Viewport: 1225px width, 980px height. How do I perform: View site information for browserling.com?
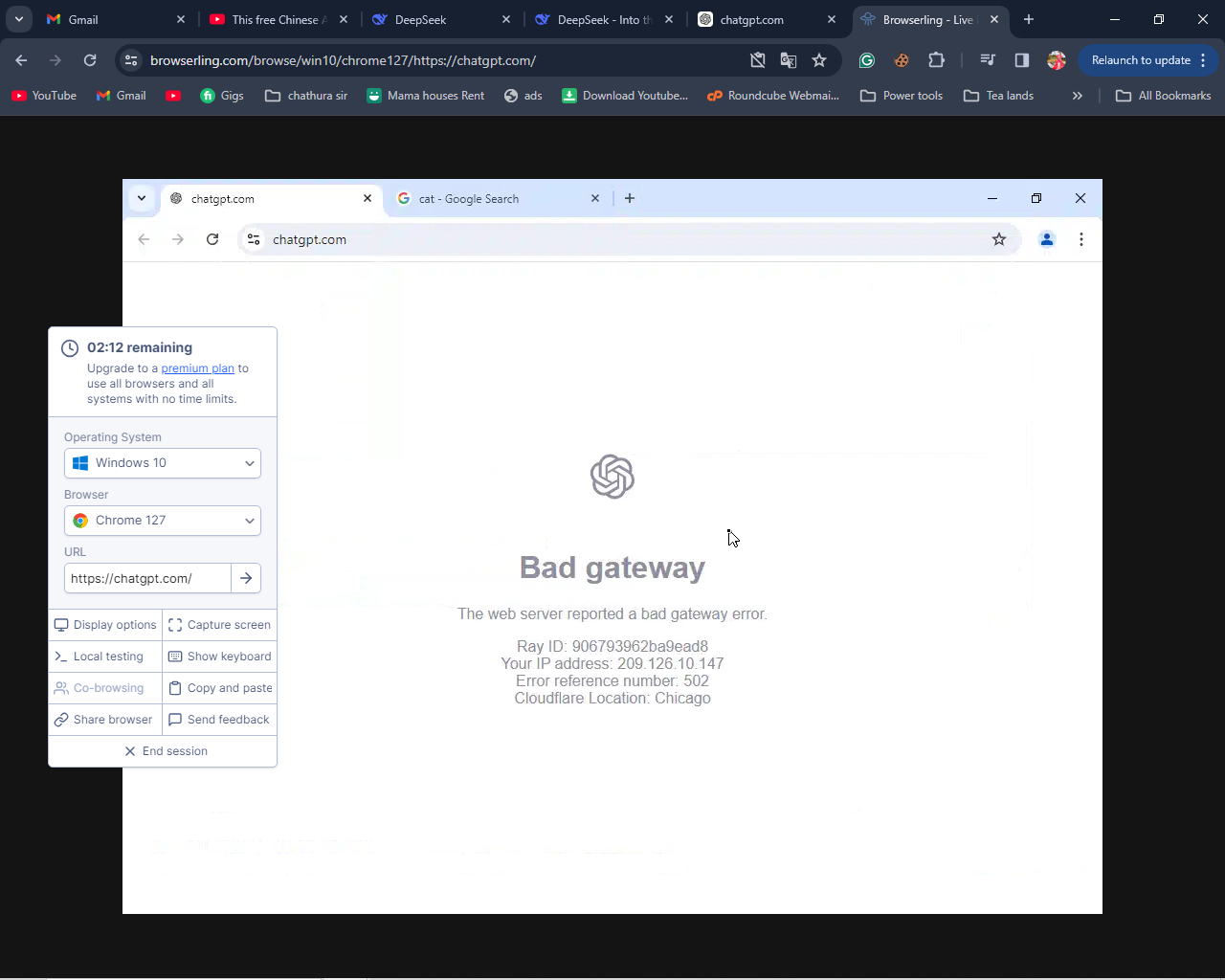point(131,60)
